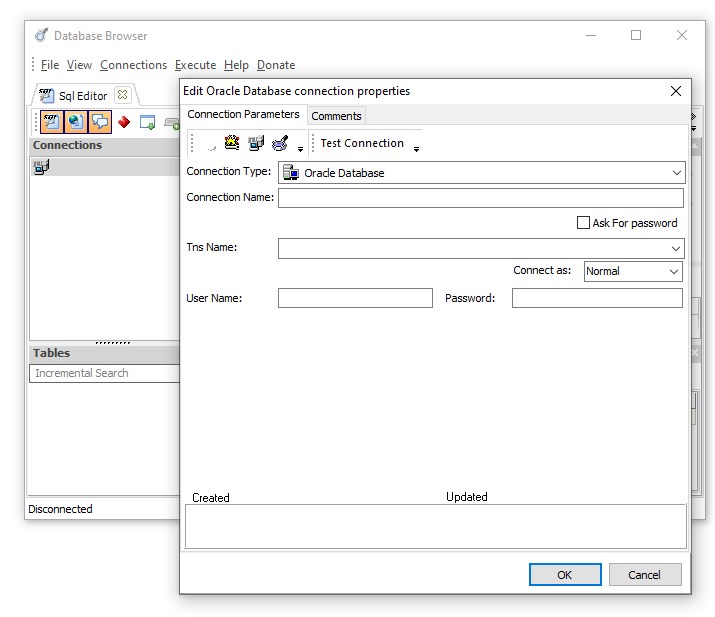Open the Help menu
Viewport: 715px width, 617px height.
(236, 65)
